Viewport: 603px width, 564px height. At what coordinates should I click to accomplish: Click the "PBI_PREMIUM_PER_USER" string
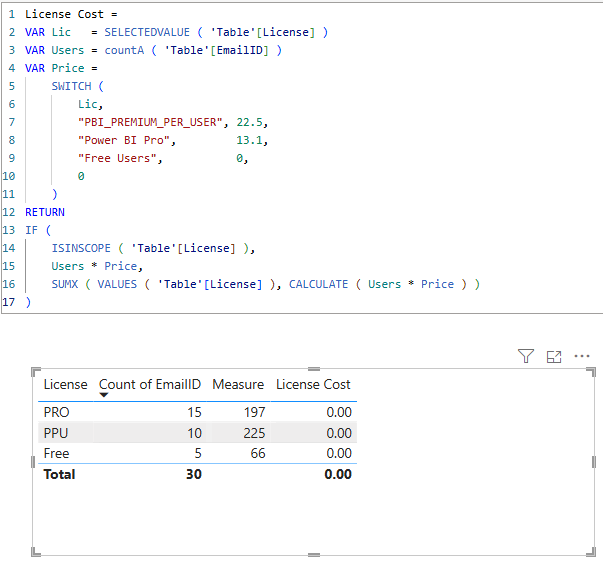click(x=150, y=122)
